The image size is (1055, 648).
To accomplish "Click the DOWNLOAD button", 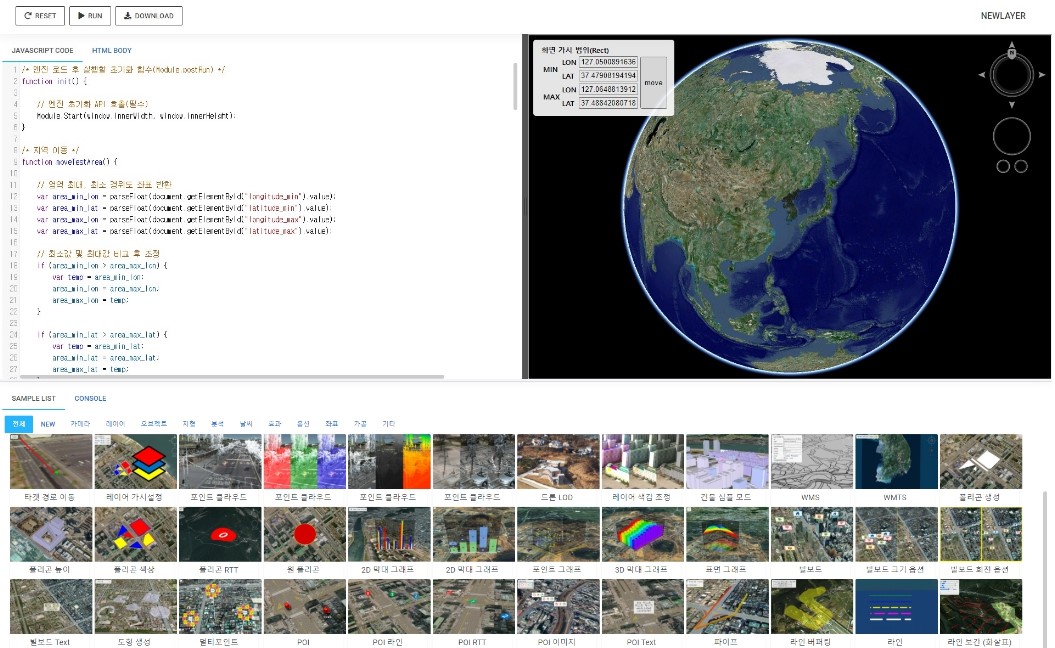I will (x=149, y=16).
